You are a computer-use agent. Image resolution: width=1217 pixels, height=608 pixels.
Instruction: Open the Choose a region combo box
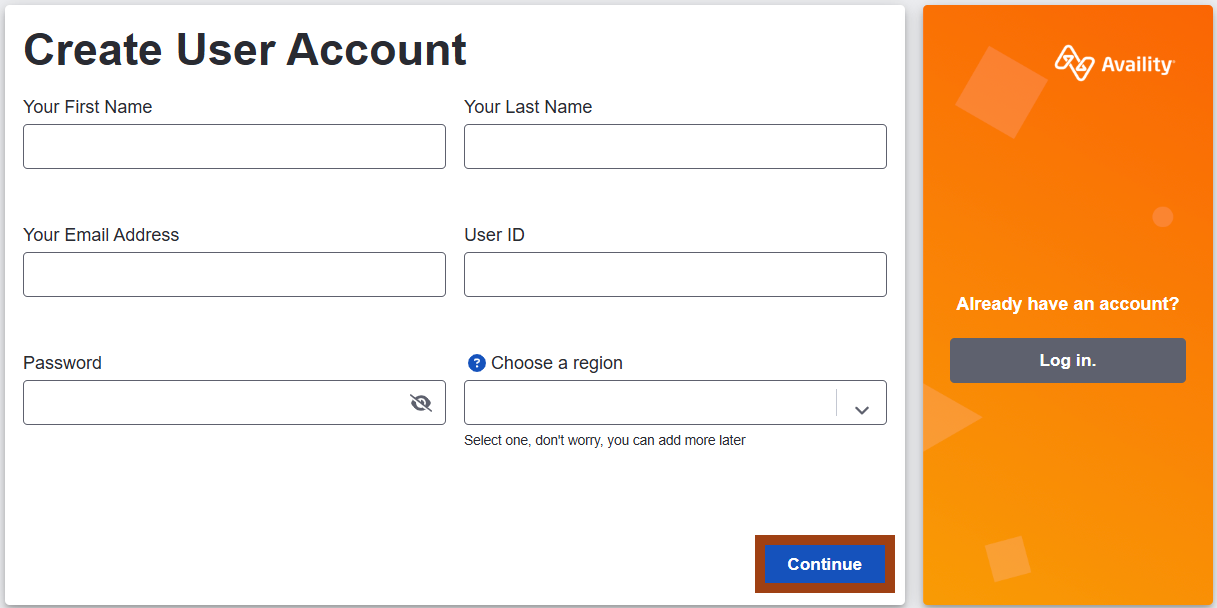tap(675, 402)
